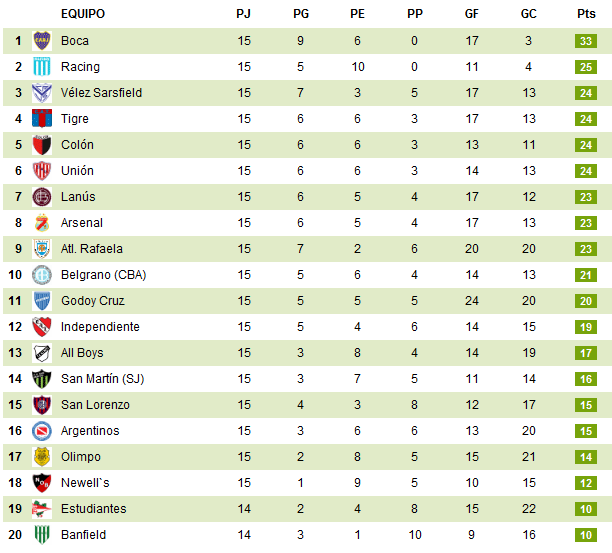Click the Godoy Cruz crest icon
The width and height of the screenshot is (612, 553).
click(42, 301)
